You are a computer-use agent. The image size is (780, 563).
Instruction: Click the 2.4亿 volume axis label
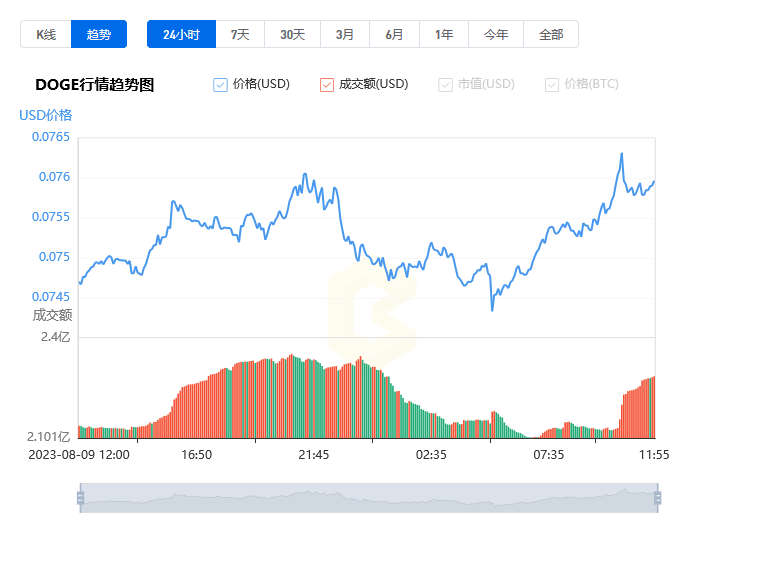tap(56, 337)
